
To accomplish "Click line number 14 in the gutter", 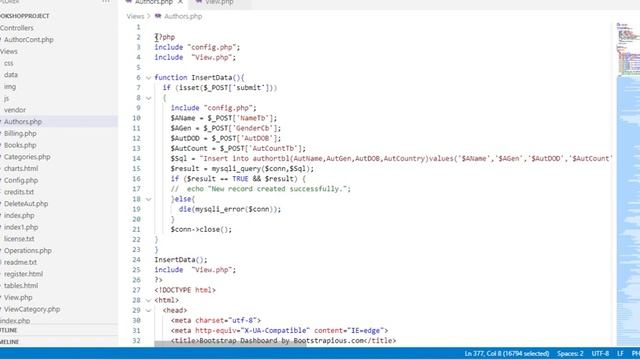I will pos(136,159).
